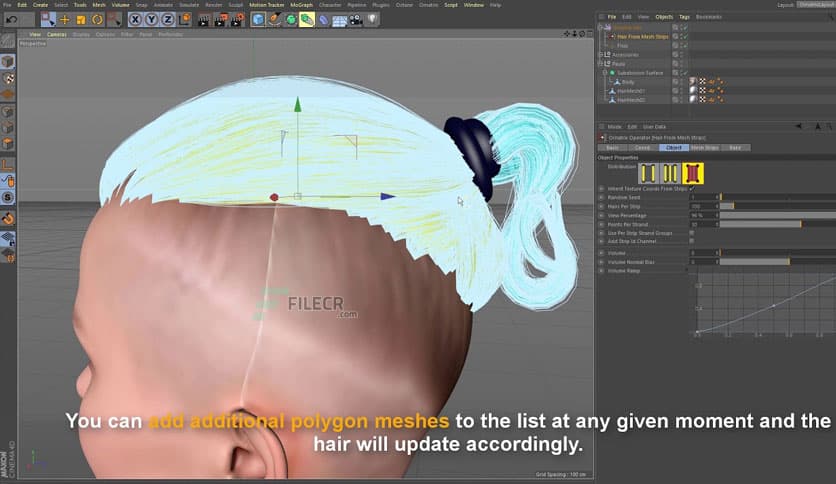
Task: Click the Light bulb icon
Action: pos(372,20)
